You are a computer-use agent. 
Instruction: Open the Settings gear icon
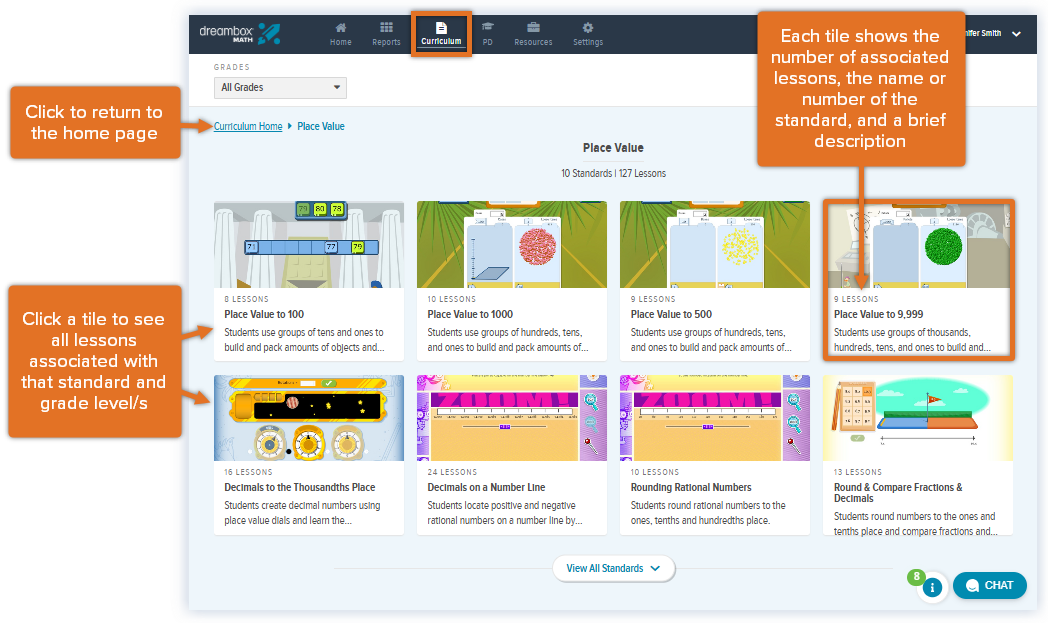pyautogui.click(x=587, y=27)
